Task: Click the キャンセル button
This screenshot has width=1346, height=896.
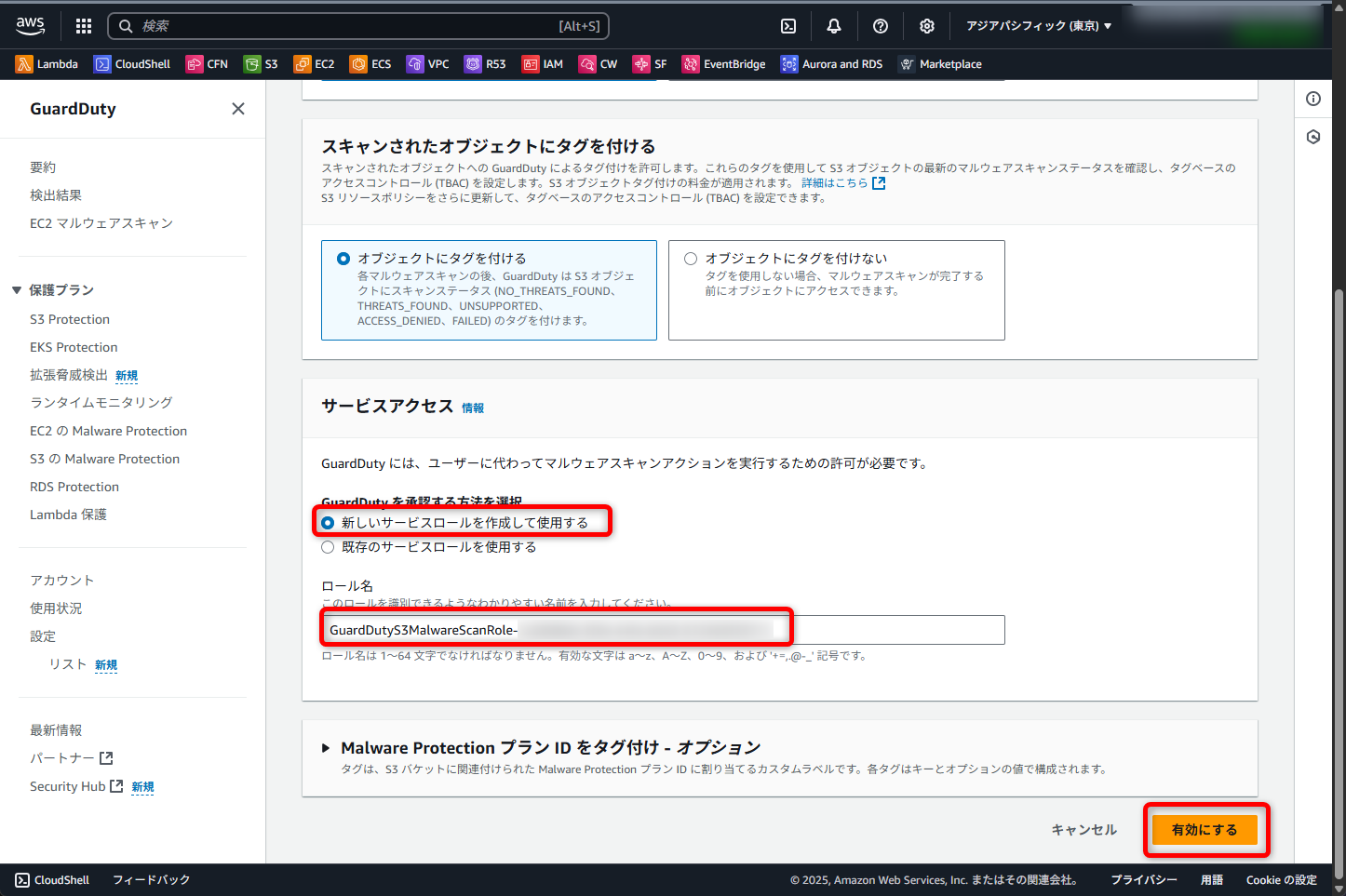Action: tap(1084, 830)
